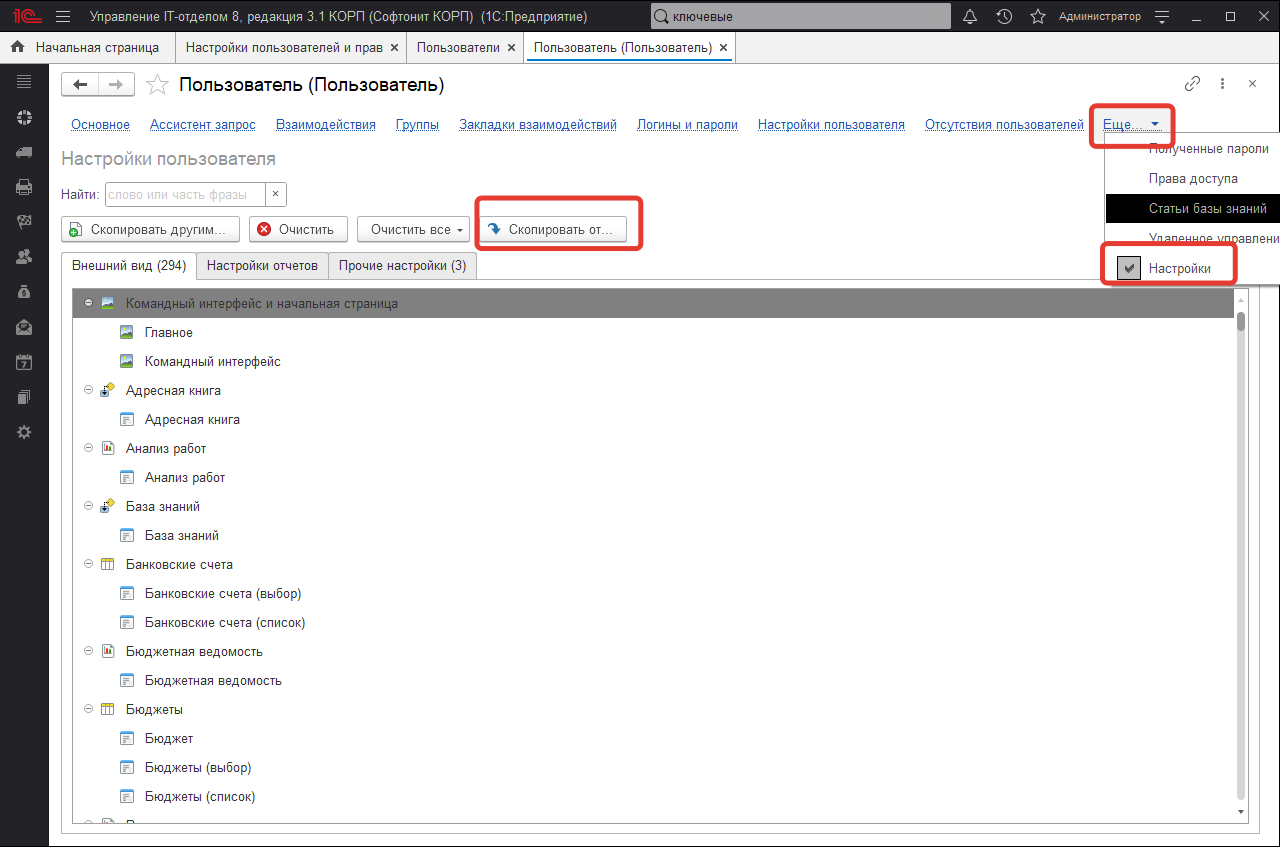Collapse the Адресная книга tree group

pyautogui.click(x=89, y=391)
